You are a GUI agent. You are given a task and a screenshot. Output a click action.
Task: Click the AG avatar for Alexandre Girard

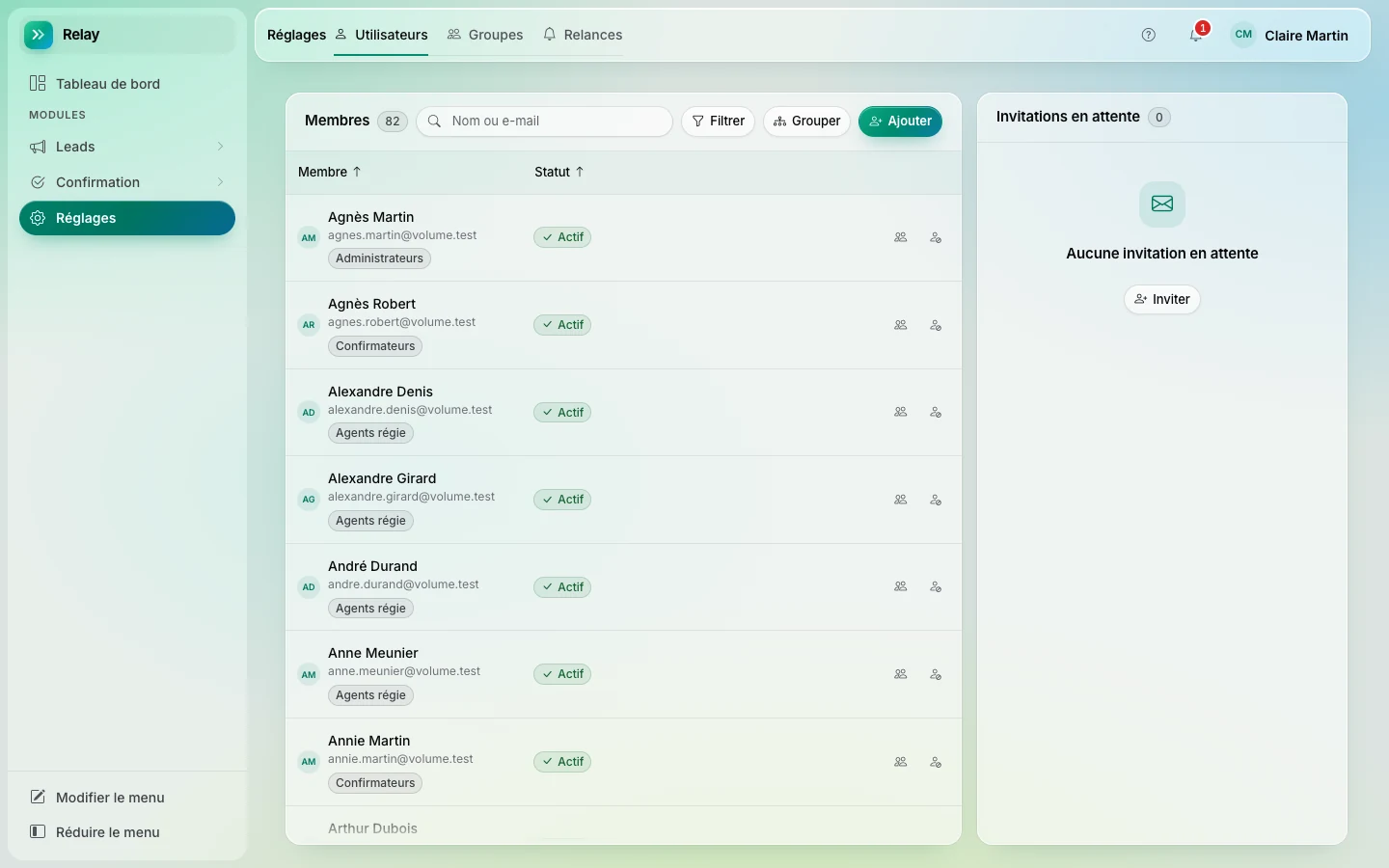coord(309,500)
